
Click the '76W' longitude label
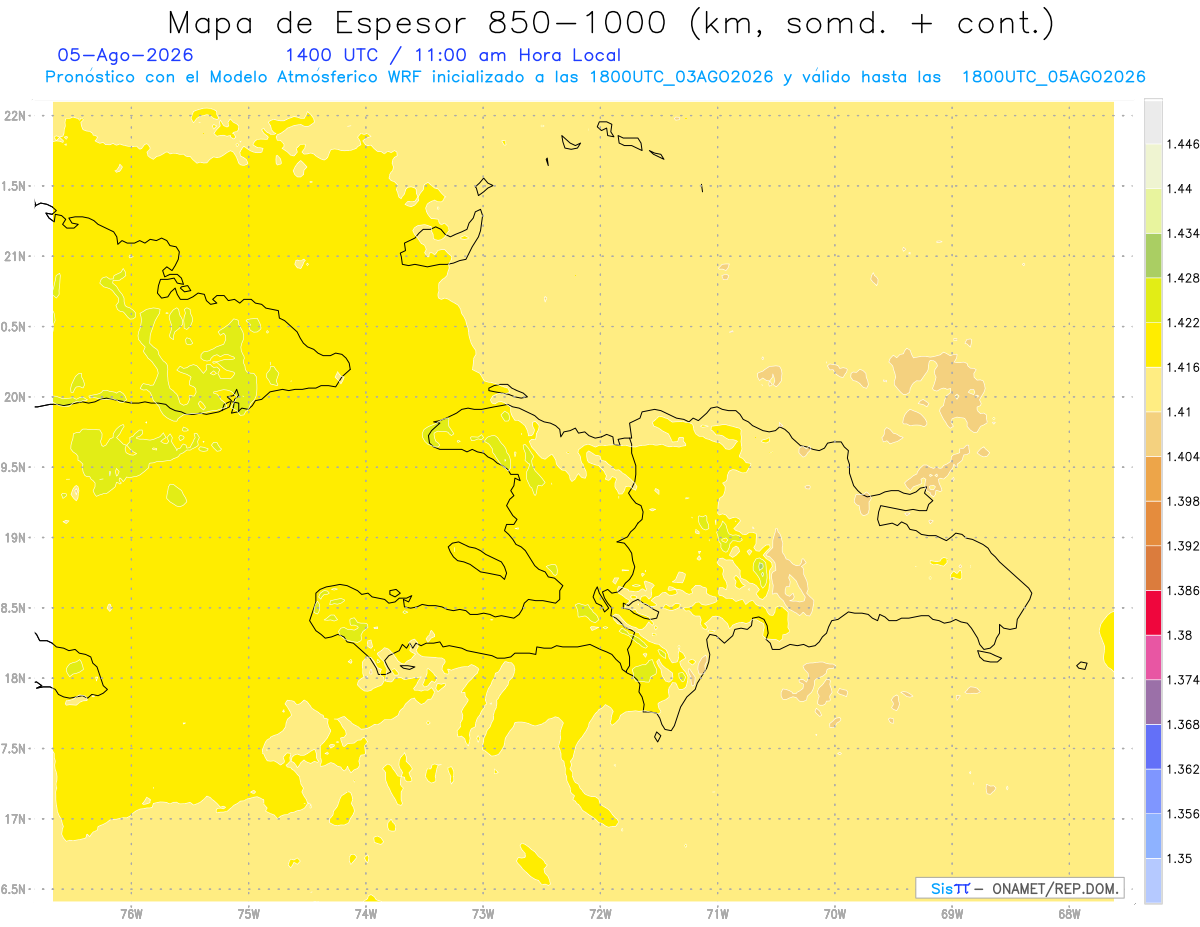point(131,914)
